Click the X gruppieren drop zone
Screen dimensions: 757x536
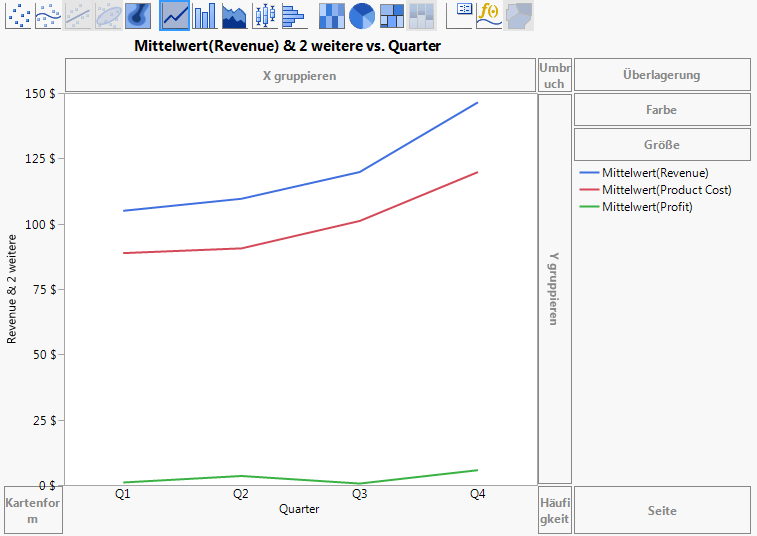pyautogui.click(x=300, y=75)
